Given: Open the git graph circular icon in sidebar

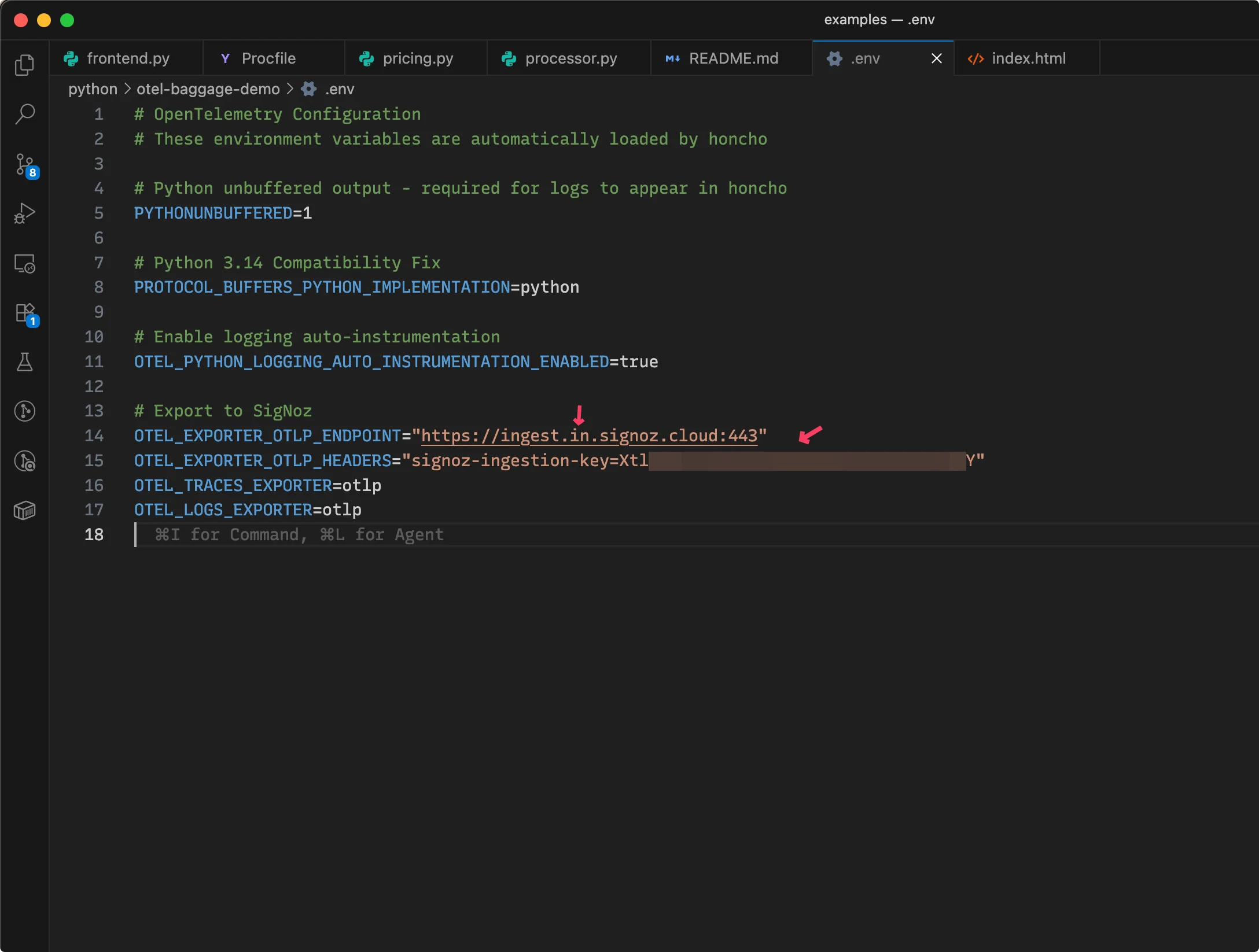Looking at the screenshot, I should tap(24, 411).
